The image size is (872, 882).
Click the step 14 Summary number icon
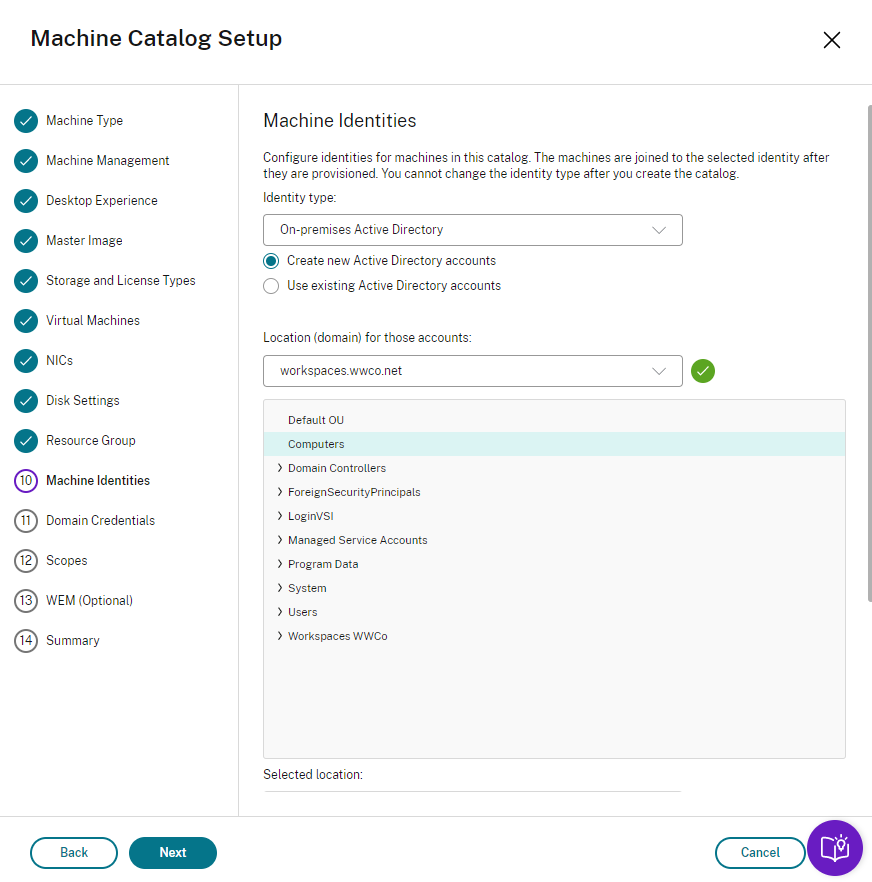pyautogui.click(x=26, y=641)
